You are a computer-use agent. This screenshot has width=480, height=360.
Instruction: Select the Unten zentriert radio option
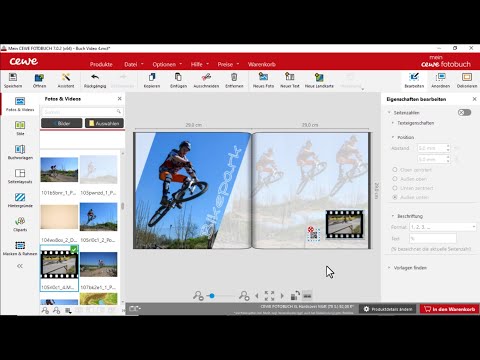click(395, 188)
